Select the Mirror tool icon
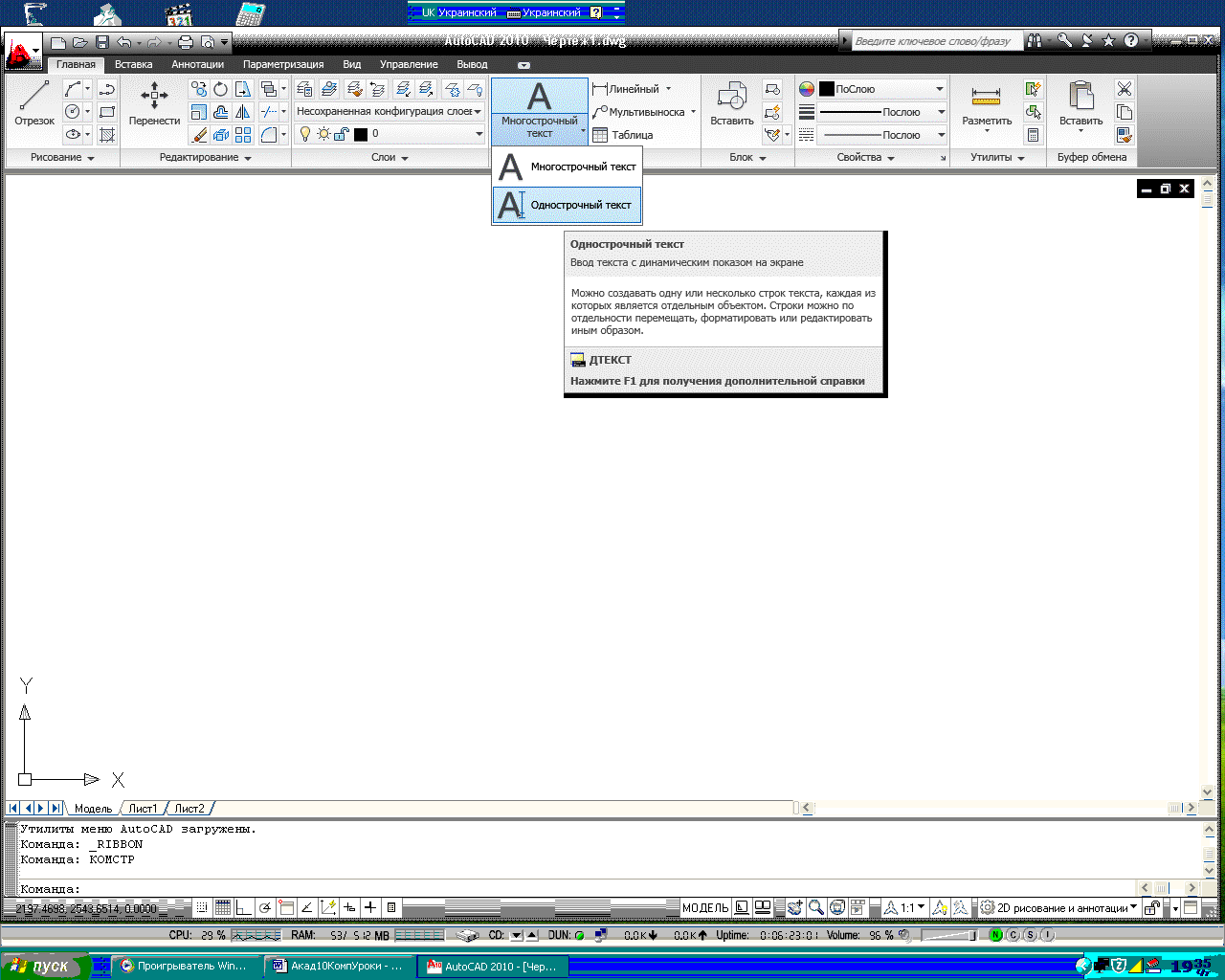1225x980 pixels. point(243,112)
